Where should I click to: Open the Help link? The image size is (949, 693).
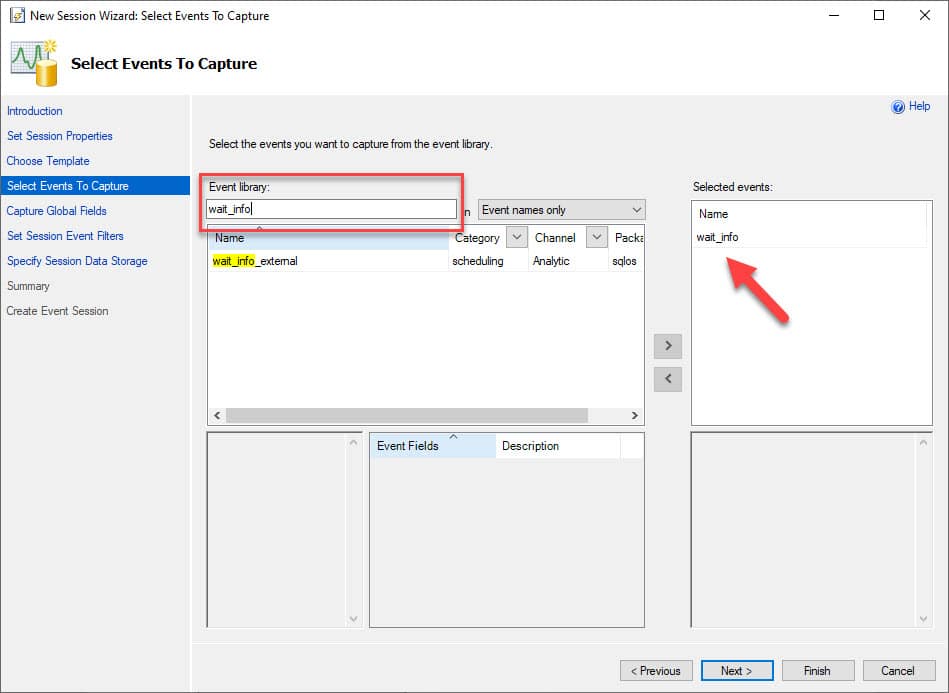tap(919, 107)
